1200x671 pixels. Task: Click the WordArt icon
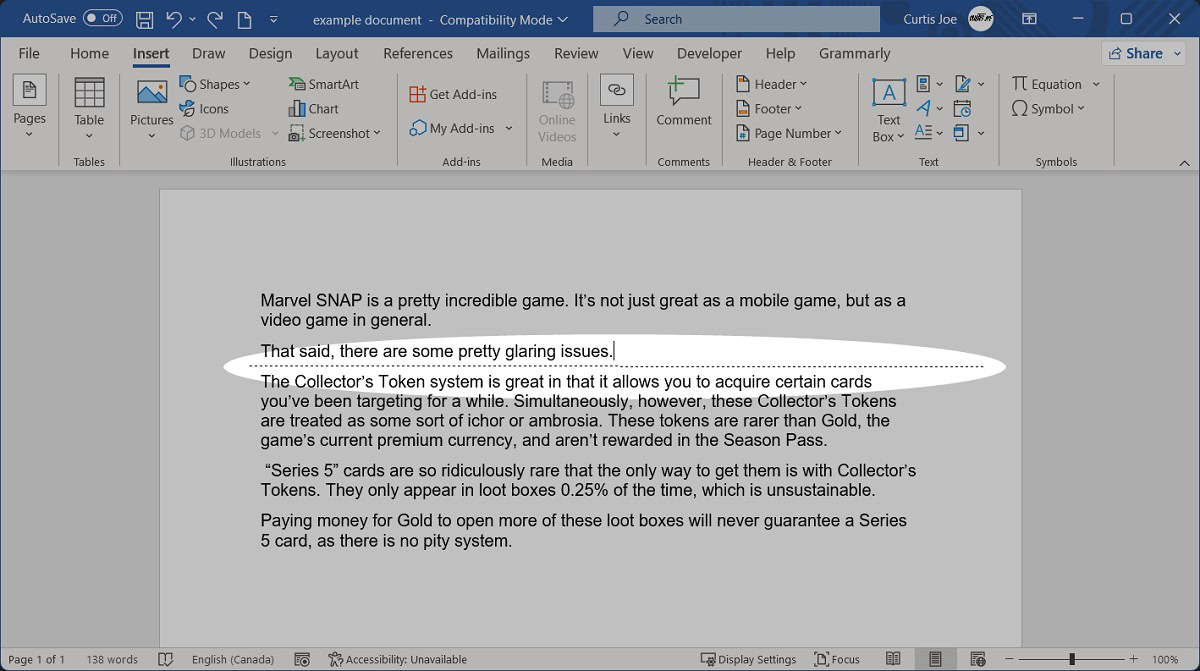click(x=923, y=108)
